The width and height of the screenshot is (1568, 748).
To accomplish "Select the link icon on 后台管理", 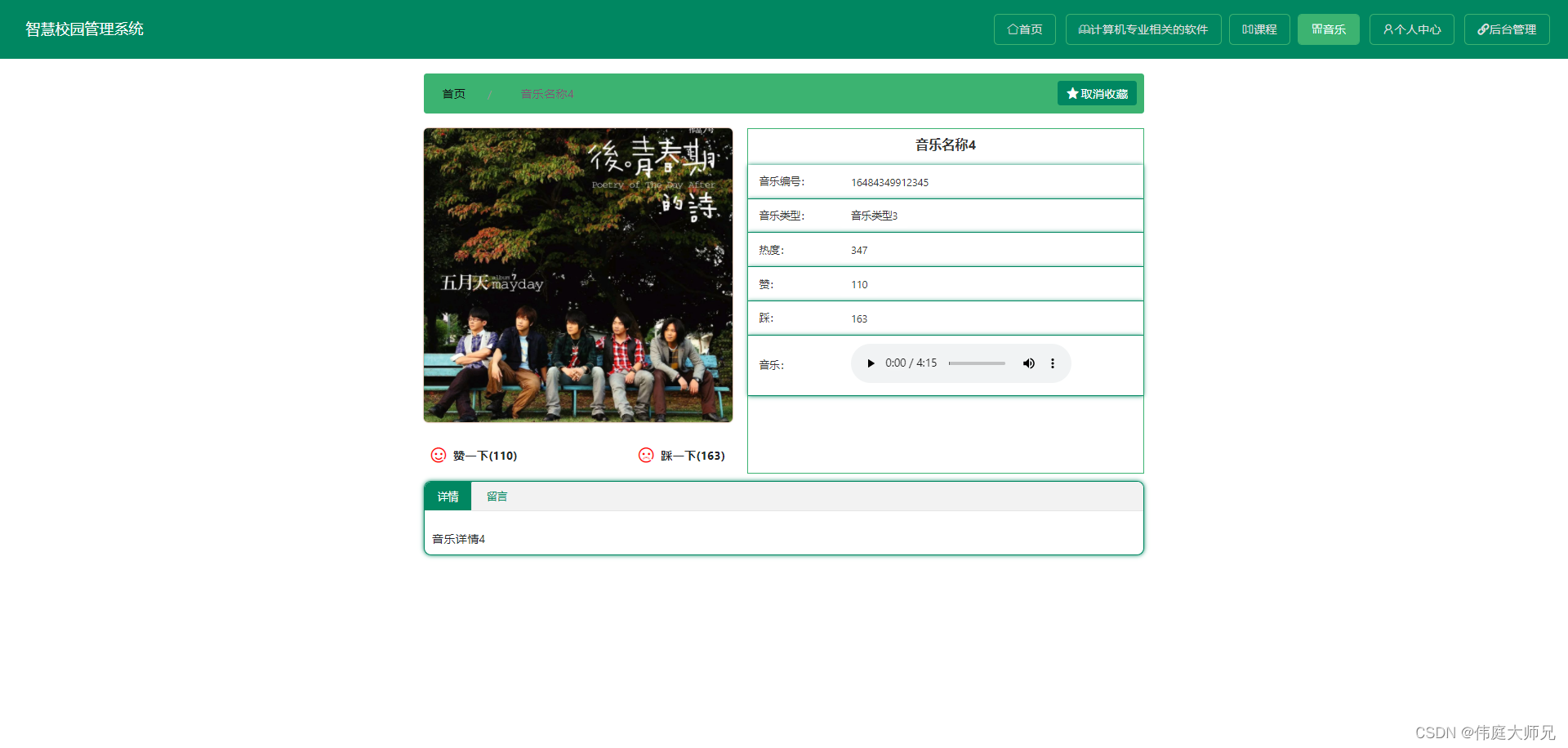I will coord(1482,29).
